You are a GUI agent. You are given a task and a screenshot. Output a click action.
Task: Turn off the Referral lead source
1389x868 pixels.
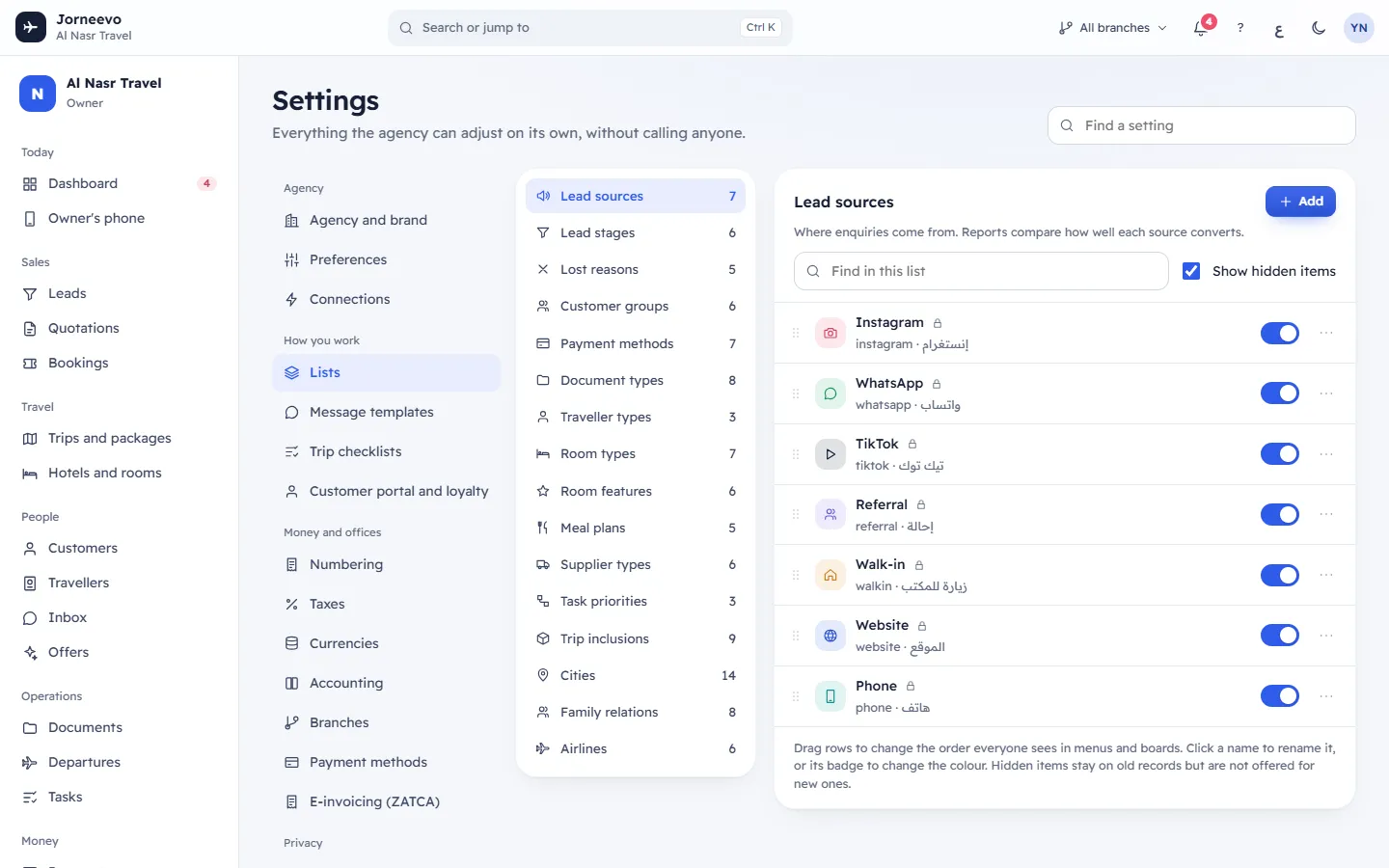[1280, 514]
